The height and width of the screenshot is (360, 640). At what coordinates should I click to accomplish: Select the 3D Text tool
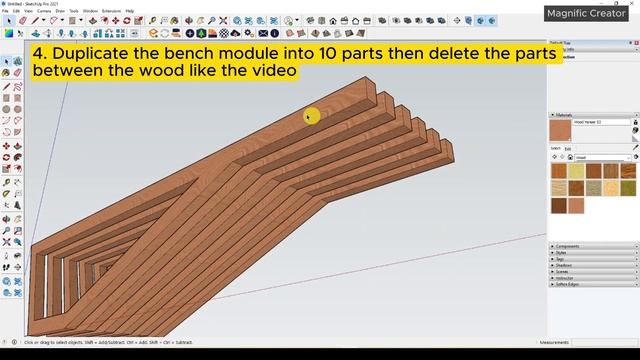[18, 205]
